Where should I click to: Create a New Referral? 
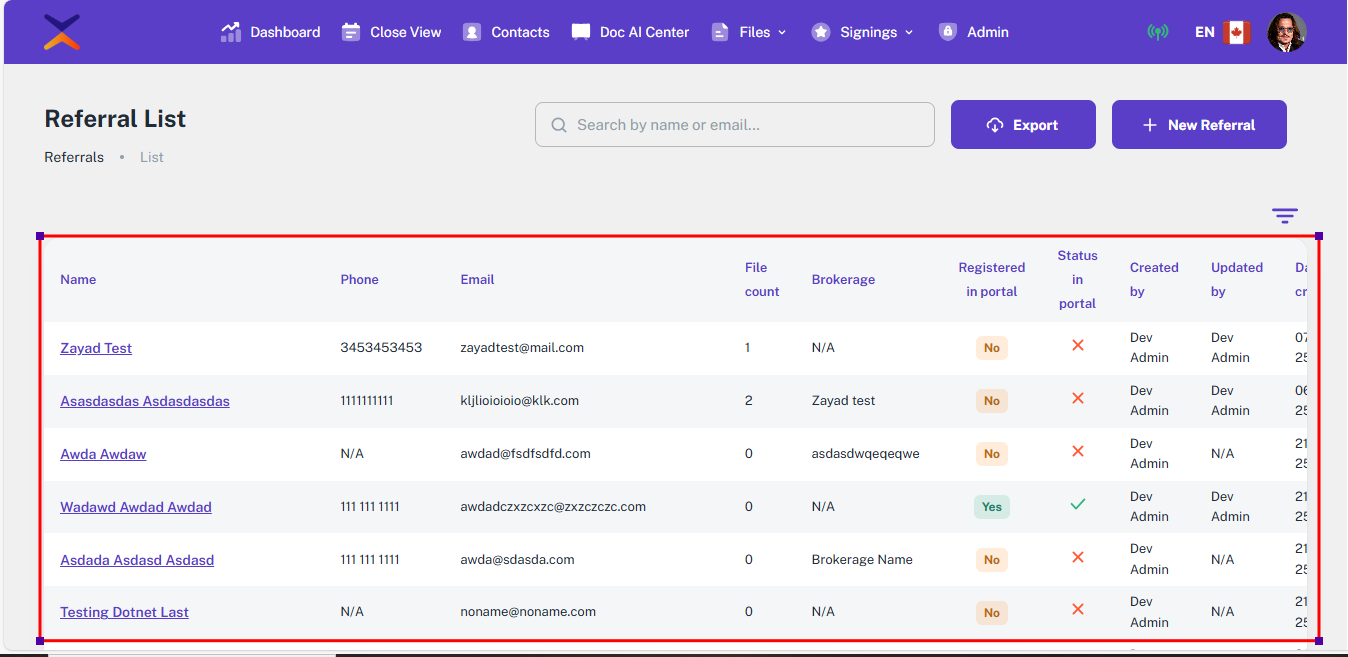(1198, 125)
